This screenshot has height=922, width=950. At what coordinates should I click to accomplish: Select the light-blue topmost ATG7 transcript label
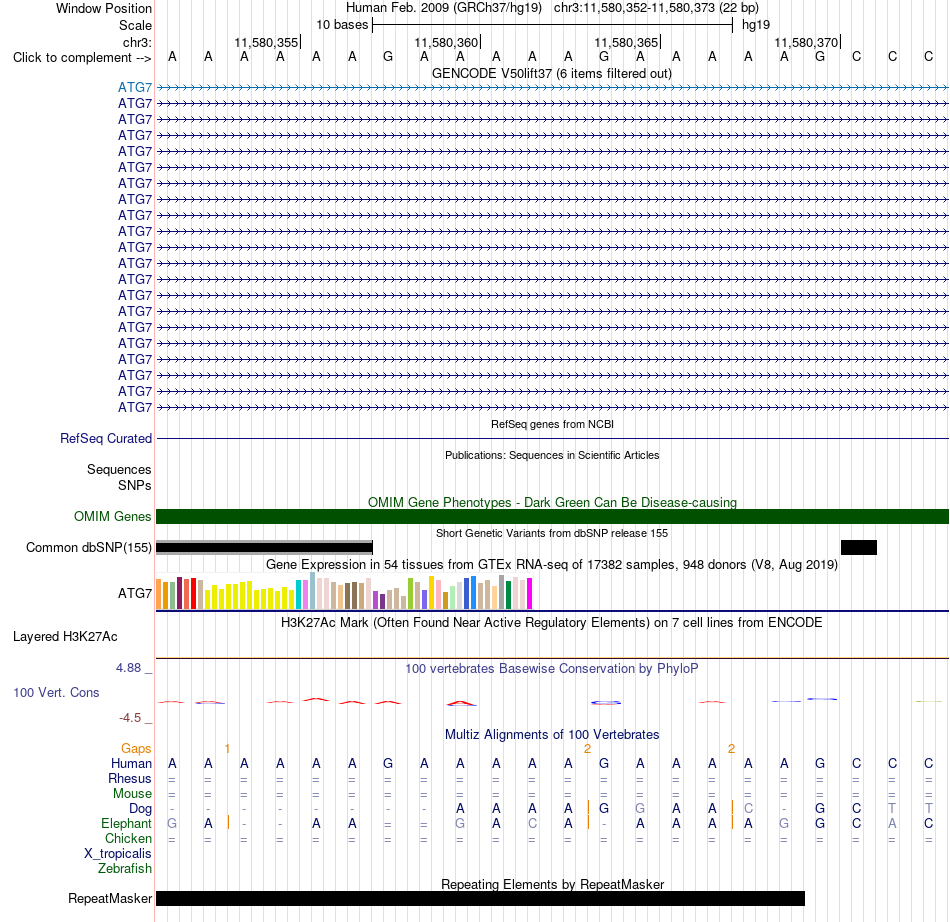click(x=135, y=87)
